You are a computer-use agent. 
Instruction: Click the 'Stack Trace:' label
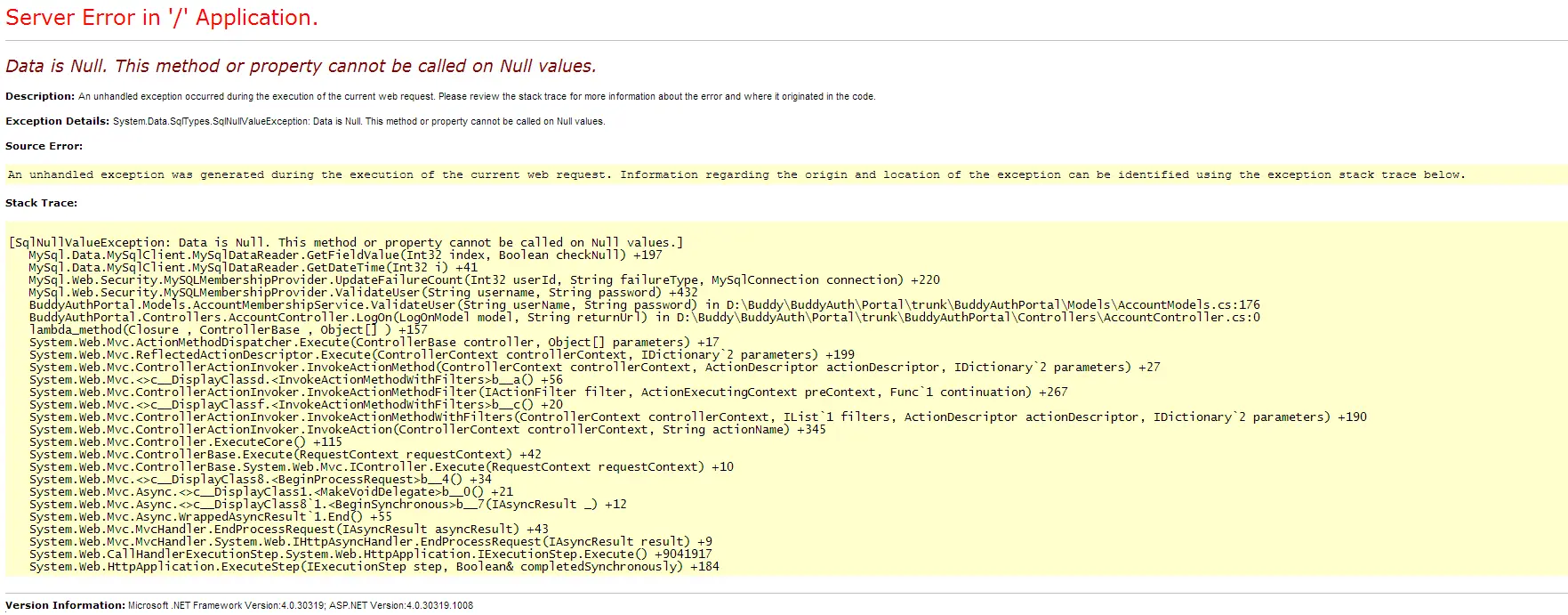click(x=41, y=203)
